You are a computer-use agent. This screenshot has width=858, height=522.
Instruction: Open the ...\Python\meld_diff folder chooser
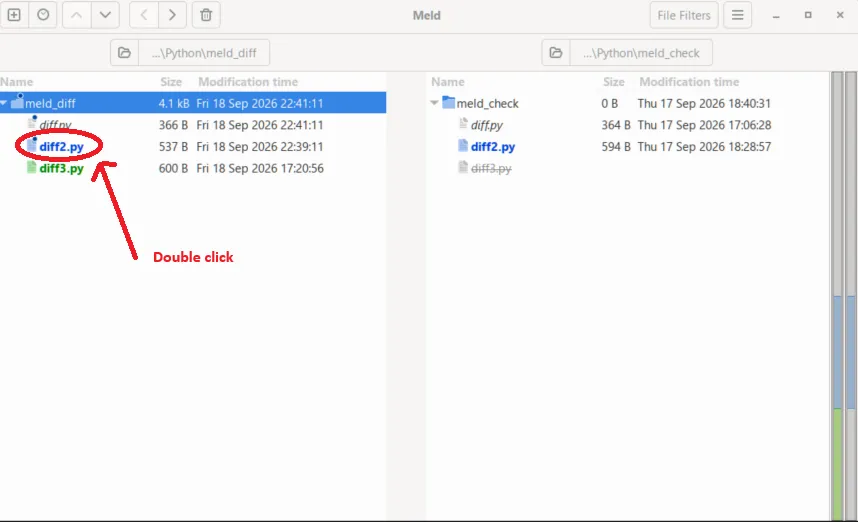tap(204, 53)
